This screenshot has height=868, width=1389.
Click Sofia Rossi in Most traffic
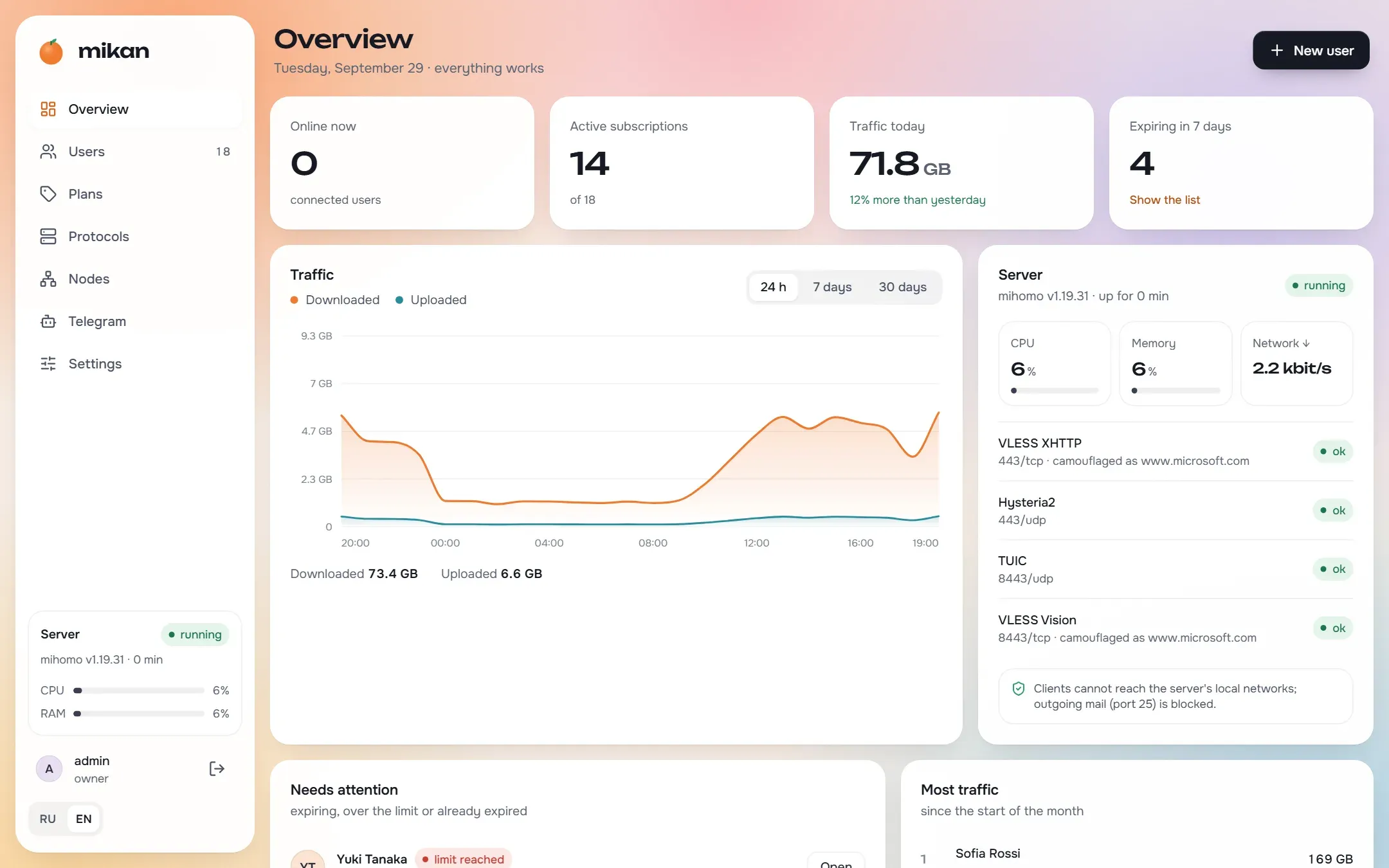988,853
